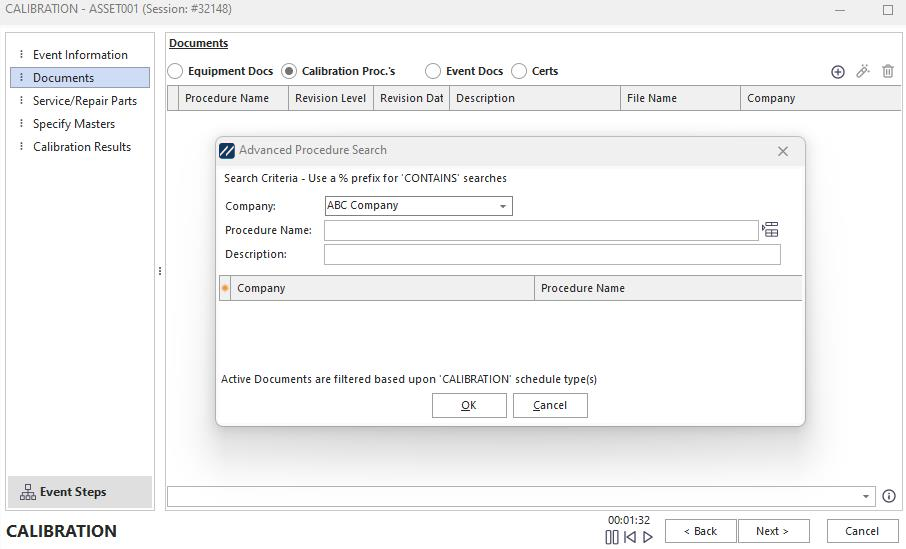The image size is (906, 549).
Task: Open Calibration Results step
Action: pos(80,147)
